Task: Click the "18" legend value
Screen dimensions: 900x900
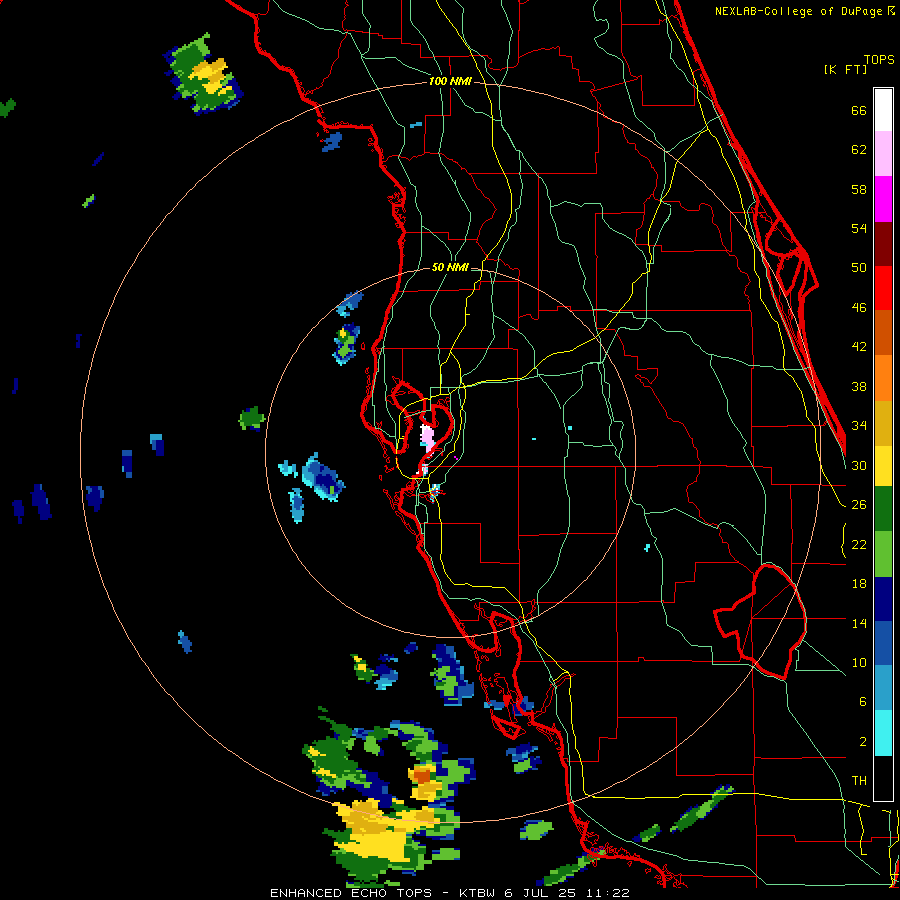Action: click(859, 584)
